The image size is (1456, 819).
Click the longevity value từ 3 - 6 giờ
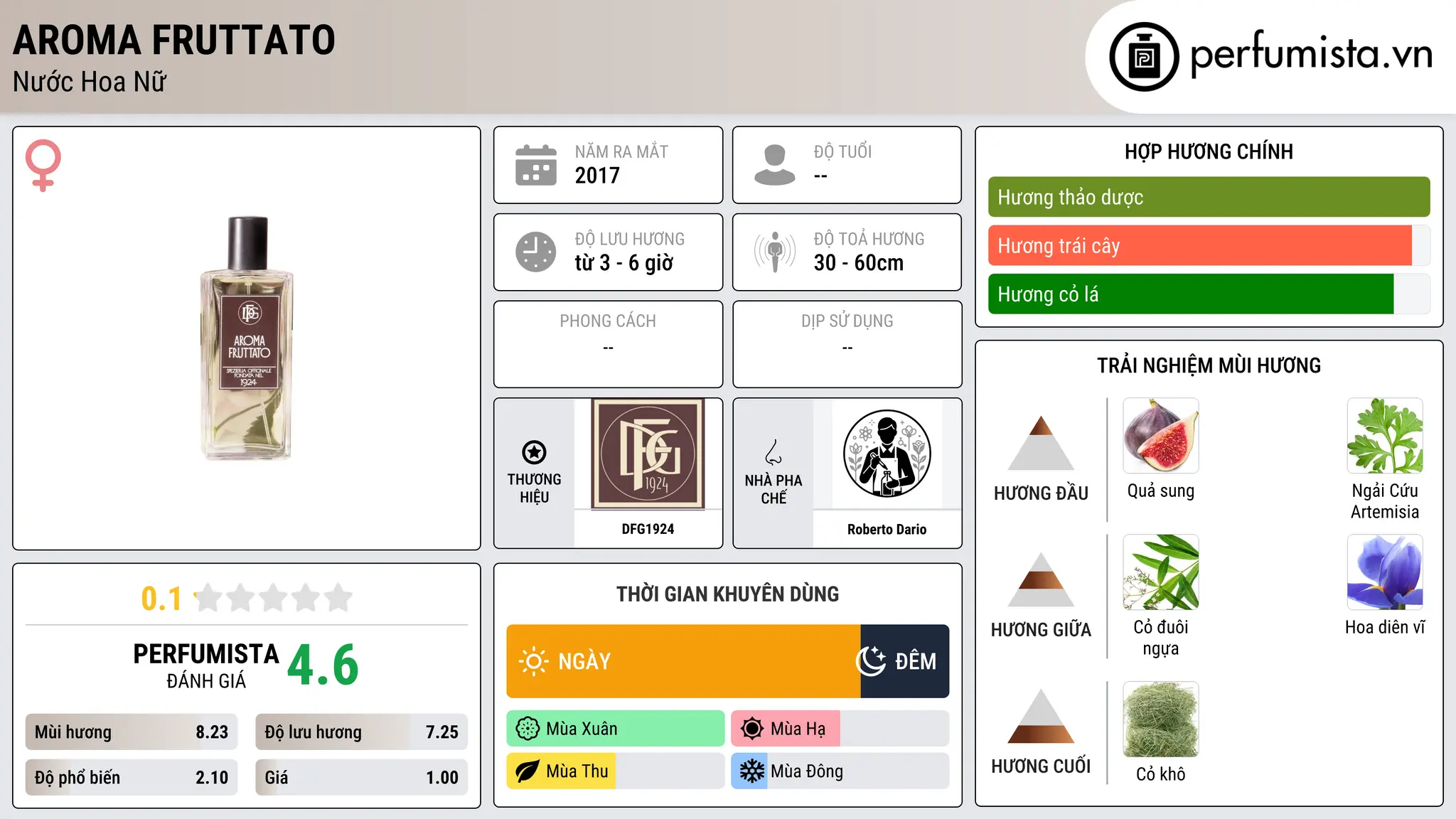pyautogui.click(x=624, y=263)
